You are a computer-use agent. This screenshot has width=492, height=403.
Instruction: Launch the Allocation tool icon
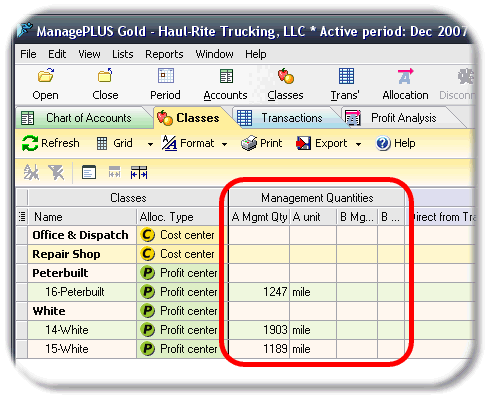(405, 76)
